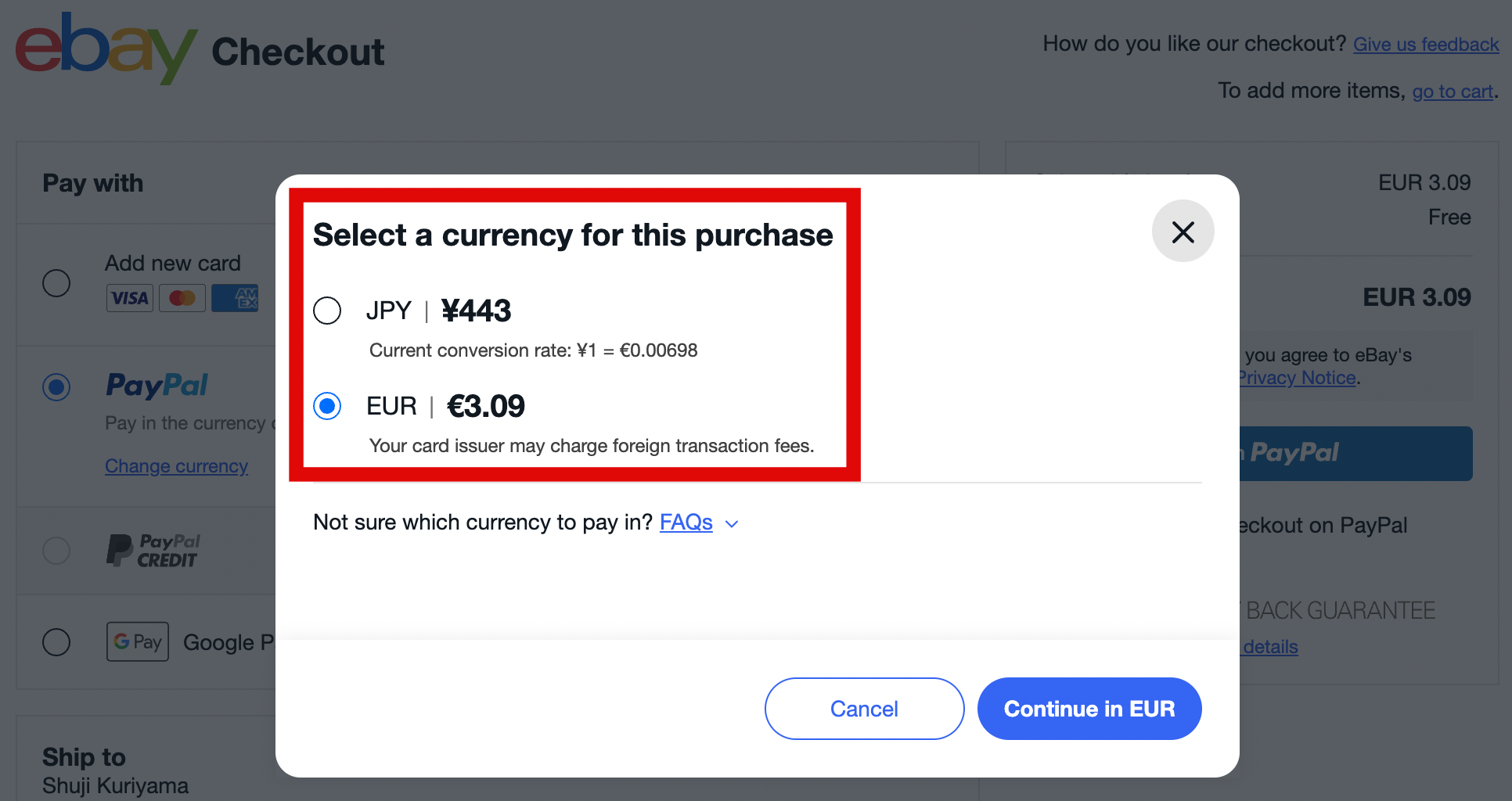Image resolution: width=1512 pixels, height=801 pixels.
Task: Select EUR currency radio button
Action: (327, 406)
